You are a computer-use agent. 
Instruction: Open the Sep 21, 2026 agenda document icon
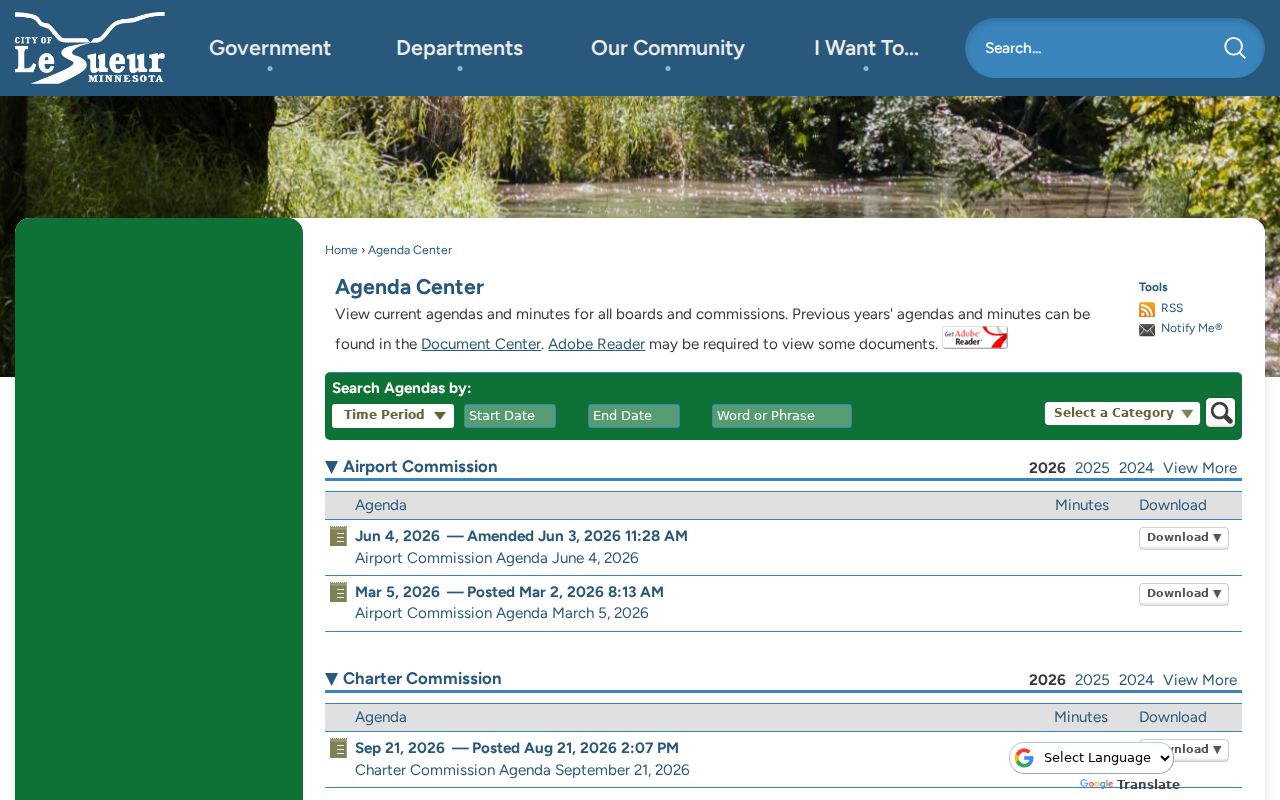[x=339, y=748]
